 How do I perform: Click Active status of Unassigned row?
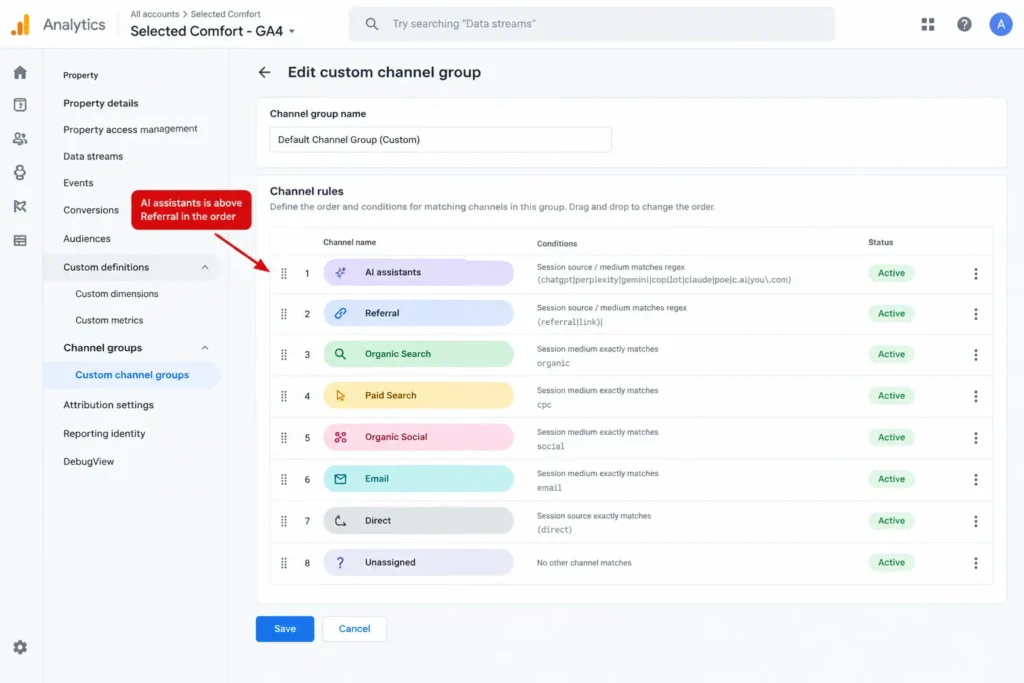point(891,563)
